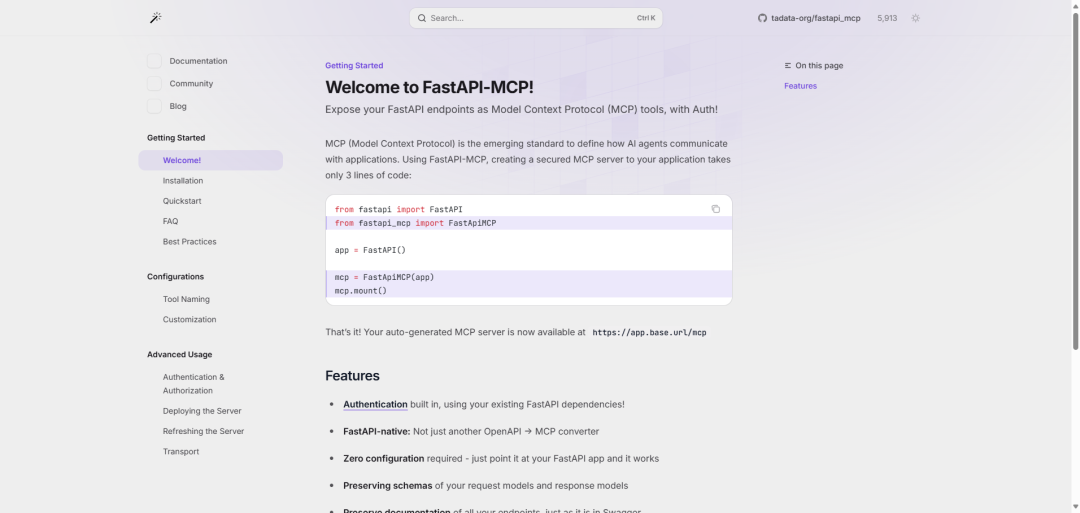The height and width of the screenshot is (513, 1080).
Task: Click the Blog icon box
Action: pyautogui.click(x=154, y=106)
